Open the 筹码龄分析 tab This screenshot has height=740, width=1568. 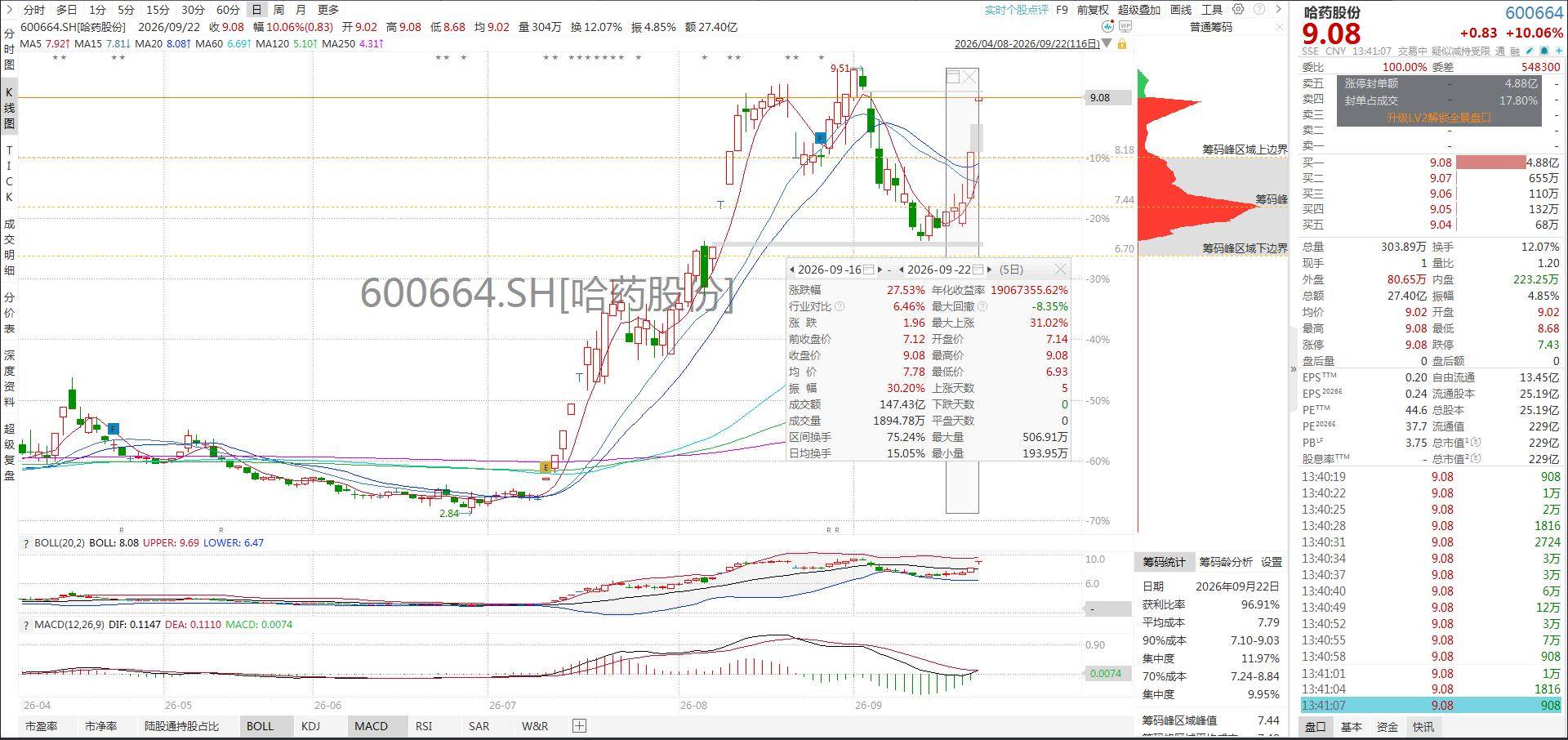(x=1225, y=562)
